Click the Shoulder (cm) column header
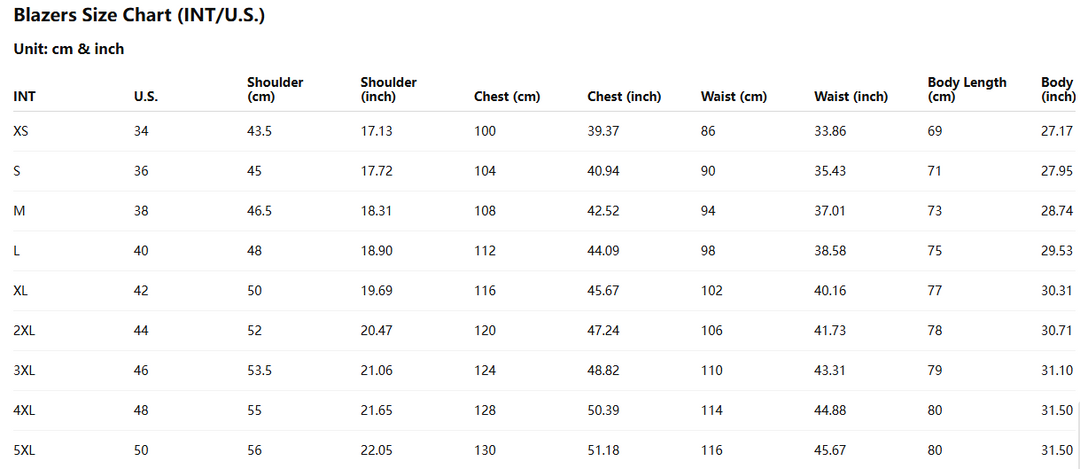This screenshot has height=469, width=1080. [276, 90]
